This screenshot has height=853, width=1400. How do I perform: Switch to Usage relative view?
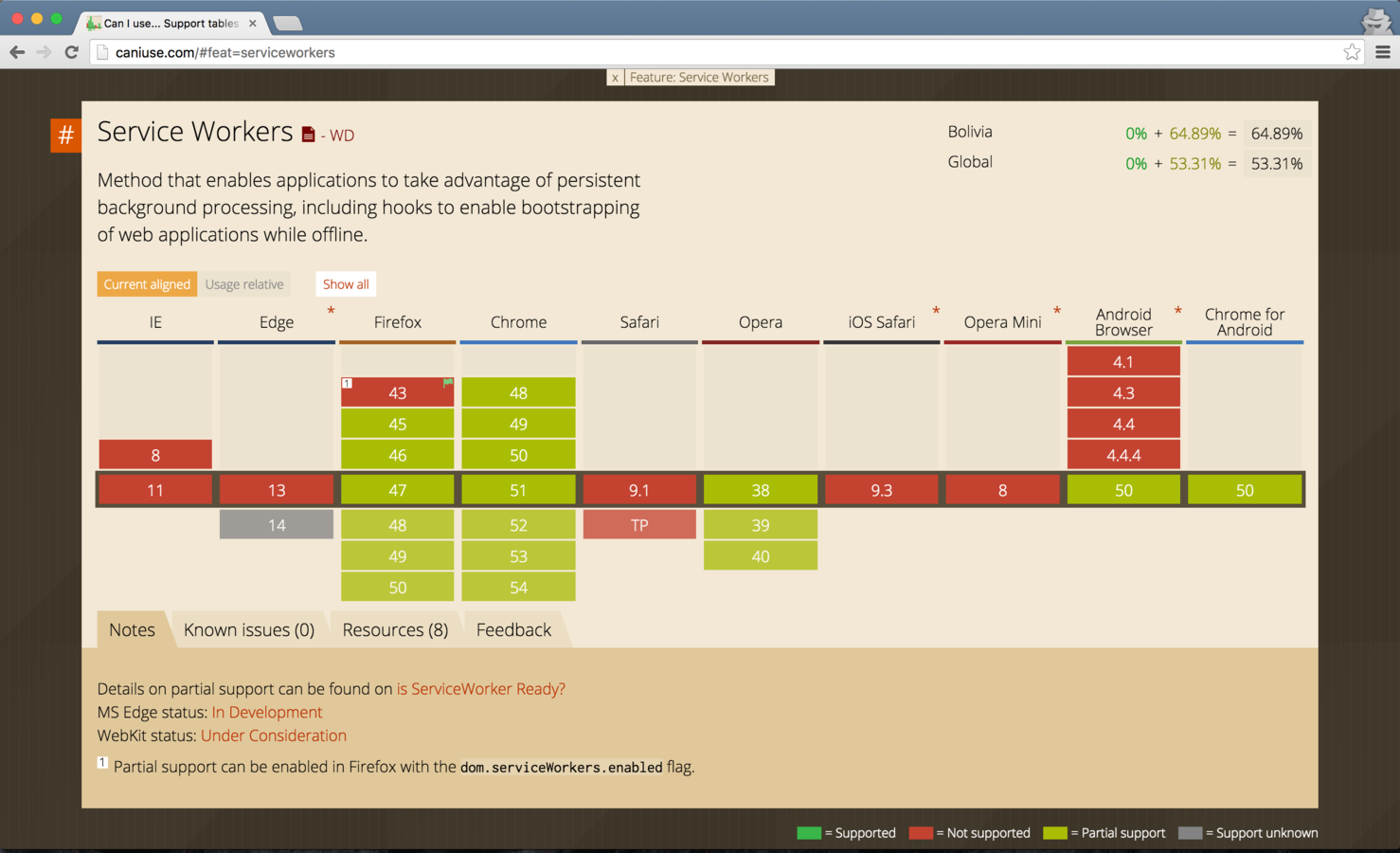click(x=244, y=284)
